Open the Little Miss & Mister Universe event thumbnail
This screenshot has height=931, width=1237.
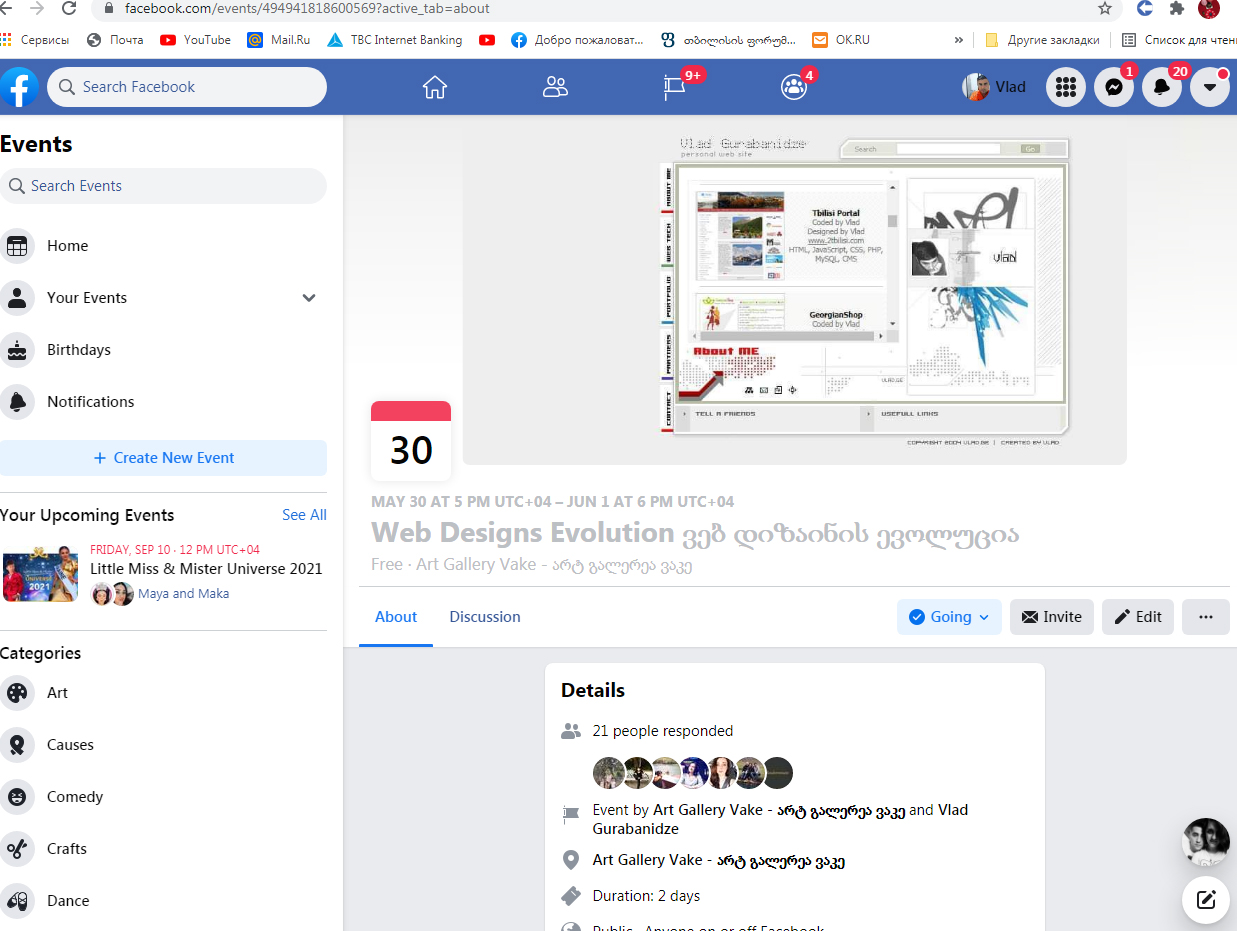(x=40, y=574)
